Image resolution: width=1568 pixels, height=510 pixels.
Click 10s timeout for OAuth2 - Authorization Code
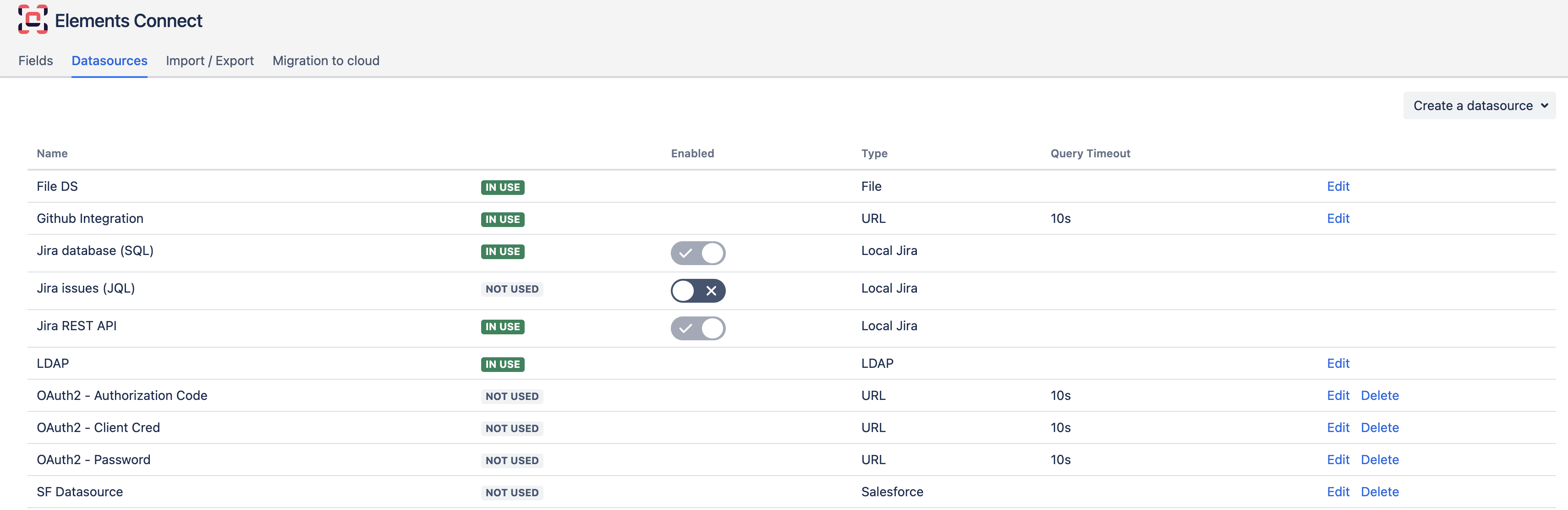tap(1060, 396)
